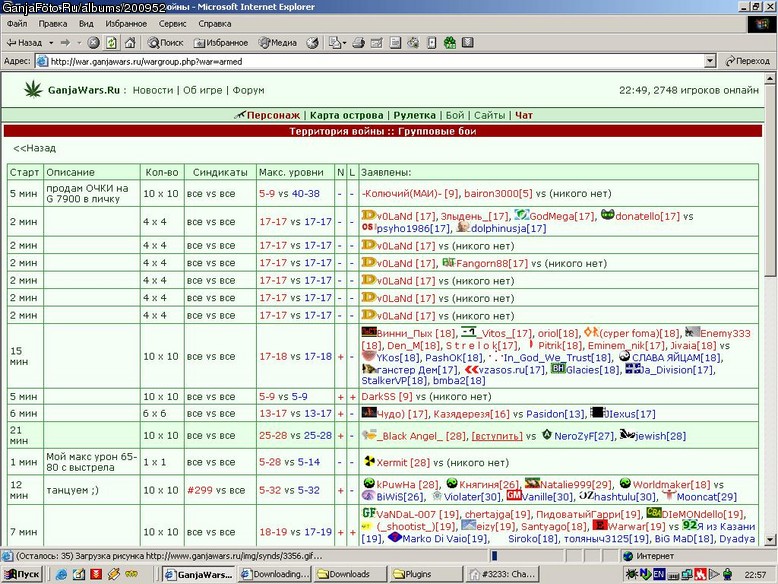Open the Favorites (Избранное) toolbar button

tap(221, 43)
